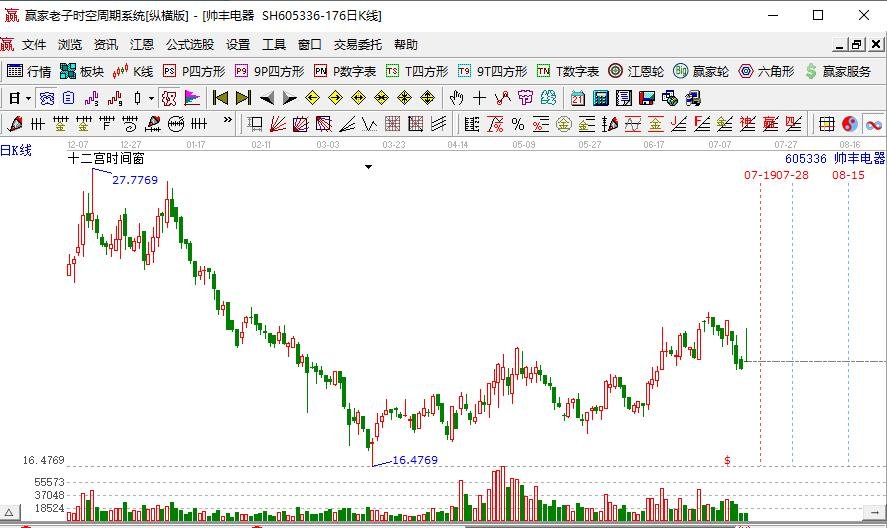The height and width of the screenshot is (528, 887).
Task: Open the black triangle dropdown above the chart
Action: coord(368,167)
